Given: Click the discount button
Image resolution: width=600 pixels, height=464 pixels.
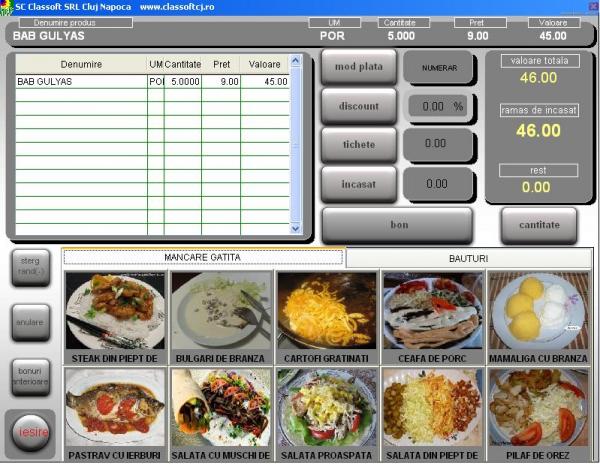Looking at the screenshot, I should pos(359,106).
